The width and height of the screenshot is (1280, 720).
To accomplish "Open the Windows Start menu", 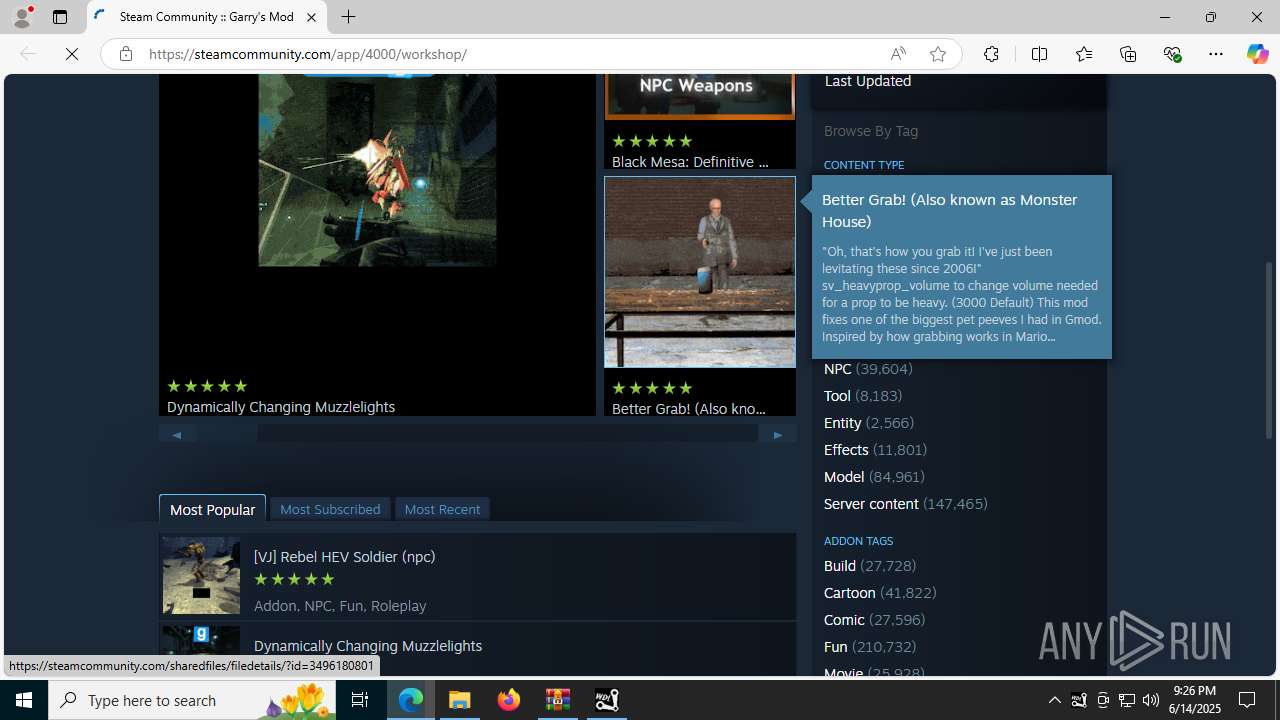I will click(x=24, y=700).
